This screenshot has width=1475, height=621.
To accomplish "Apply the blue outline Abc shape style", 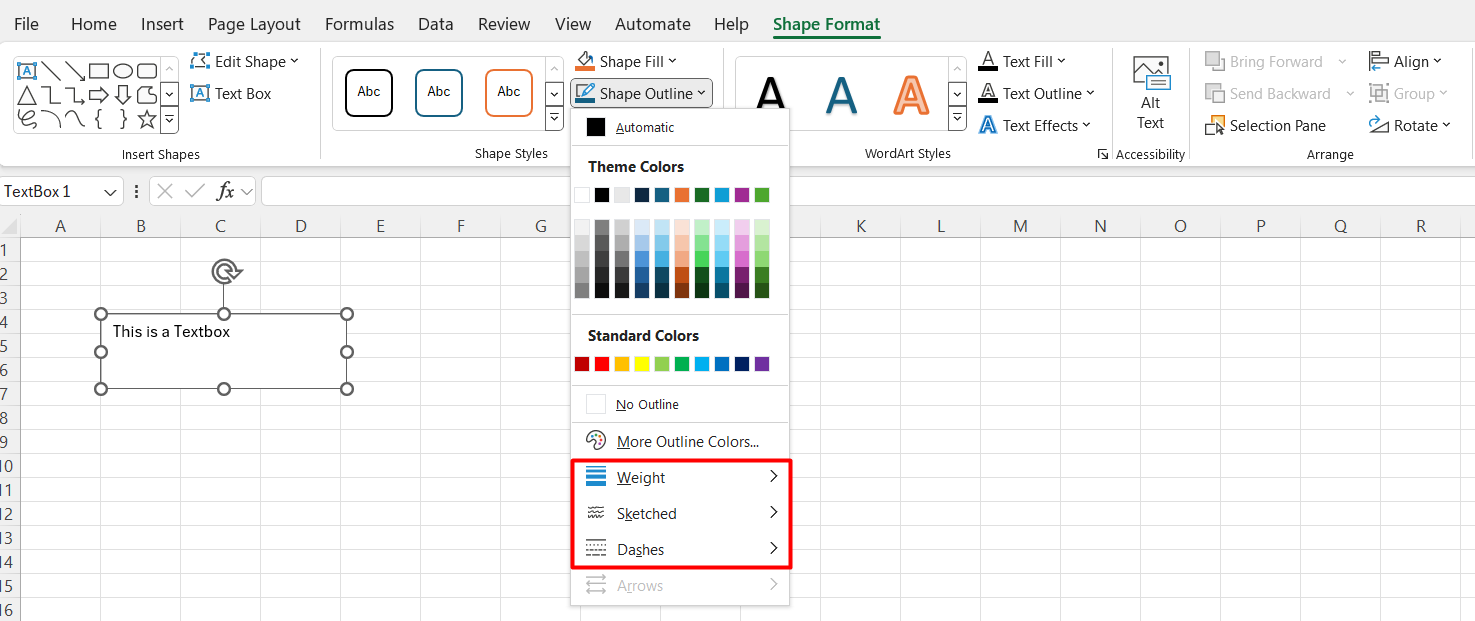I will pos(439,93).
